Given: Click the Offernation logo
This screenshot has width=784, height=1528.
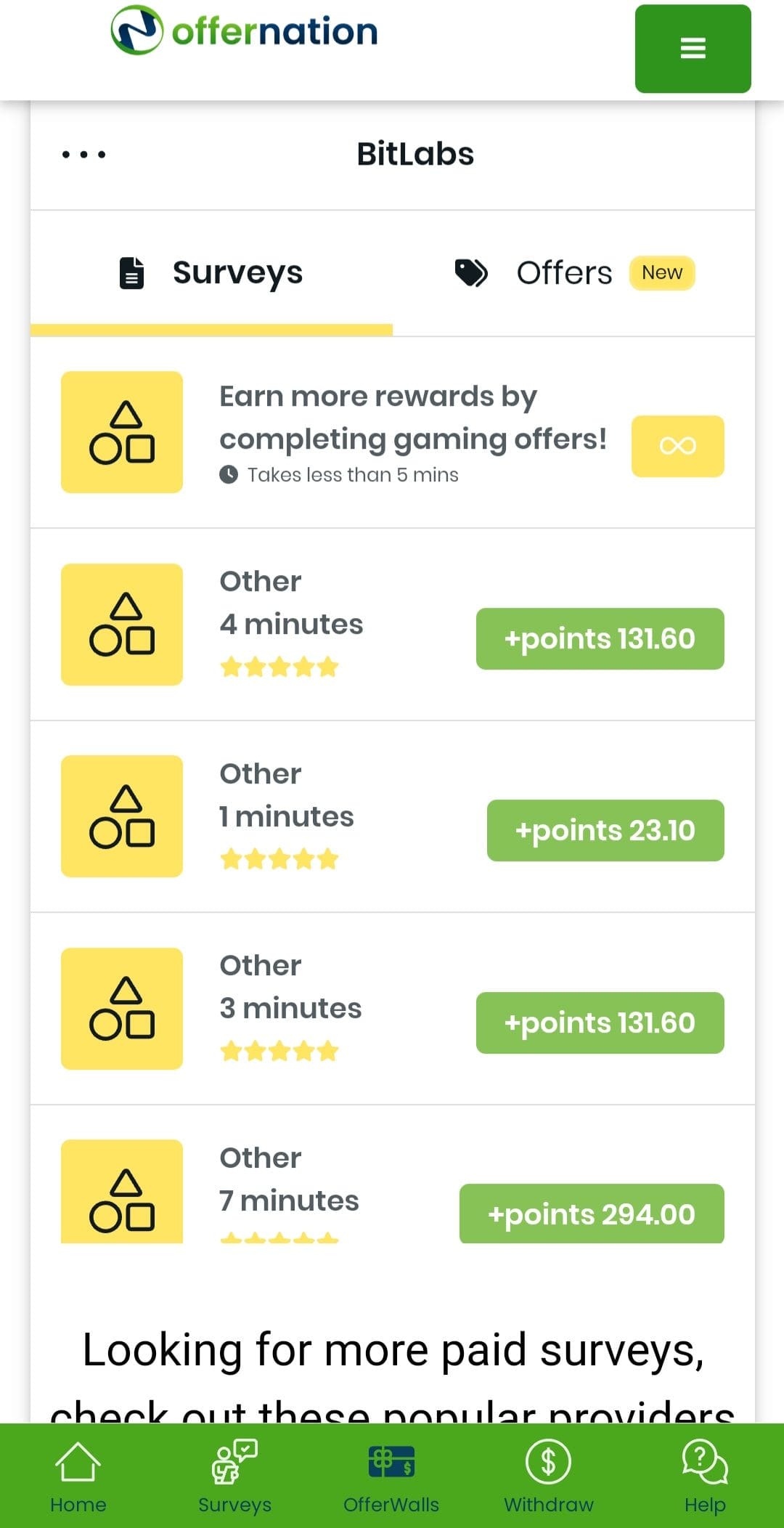Looking at the screenshot, I should [x=244, y=31].
